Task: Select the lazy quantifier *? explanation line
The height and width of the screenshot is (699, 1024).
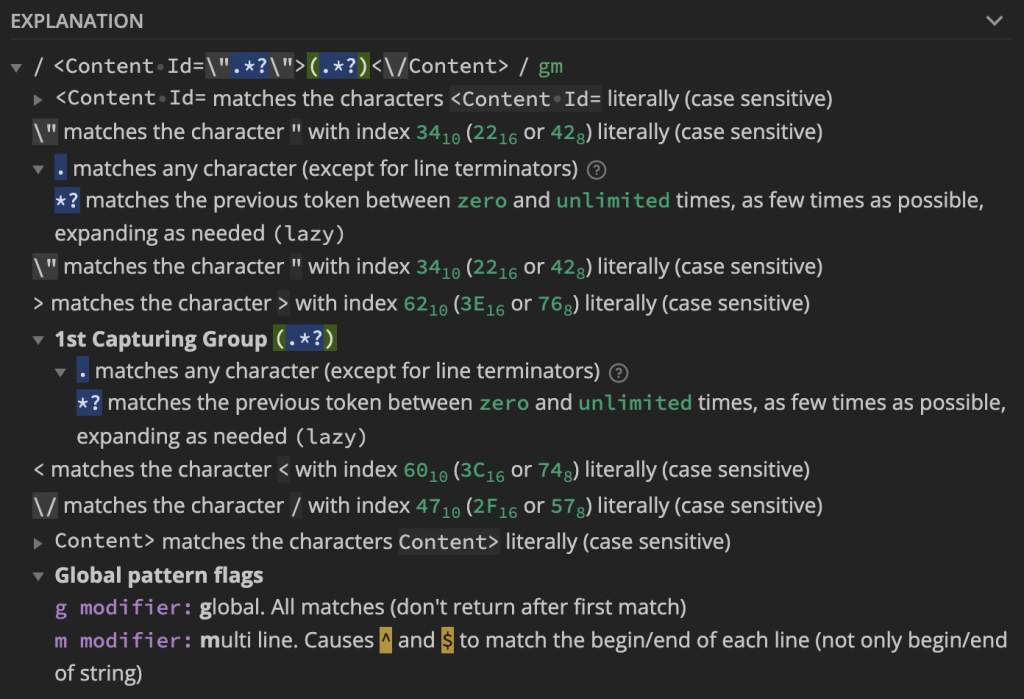Action: [x=300, y=200]
